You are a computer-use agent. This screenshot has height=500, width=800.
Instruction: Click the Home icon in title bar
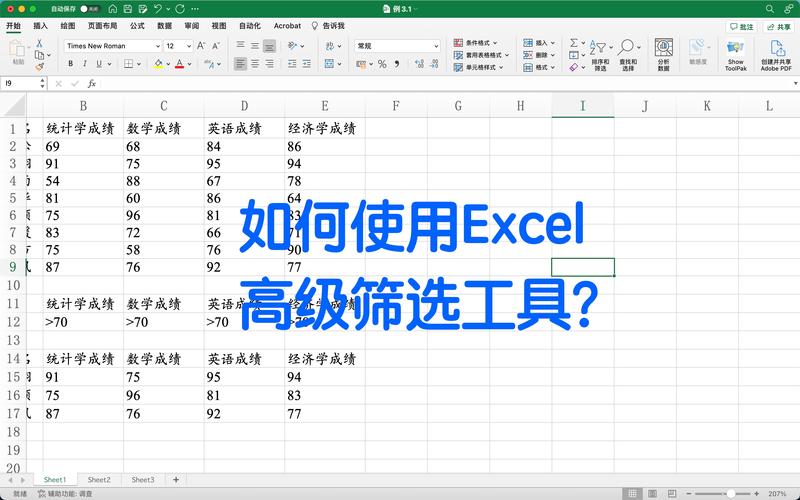(113, 9)
